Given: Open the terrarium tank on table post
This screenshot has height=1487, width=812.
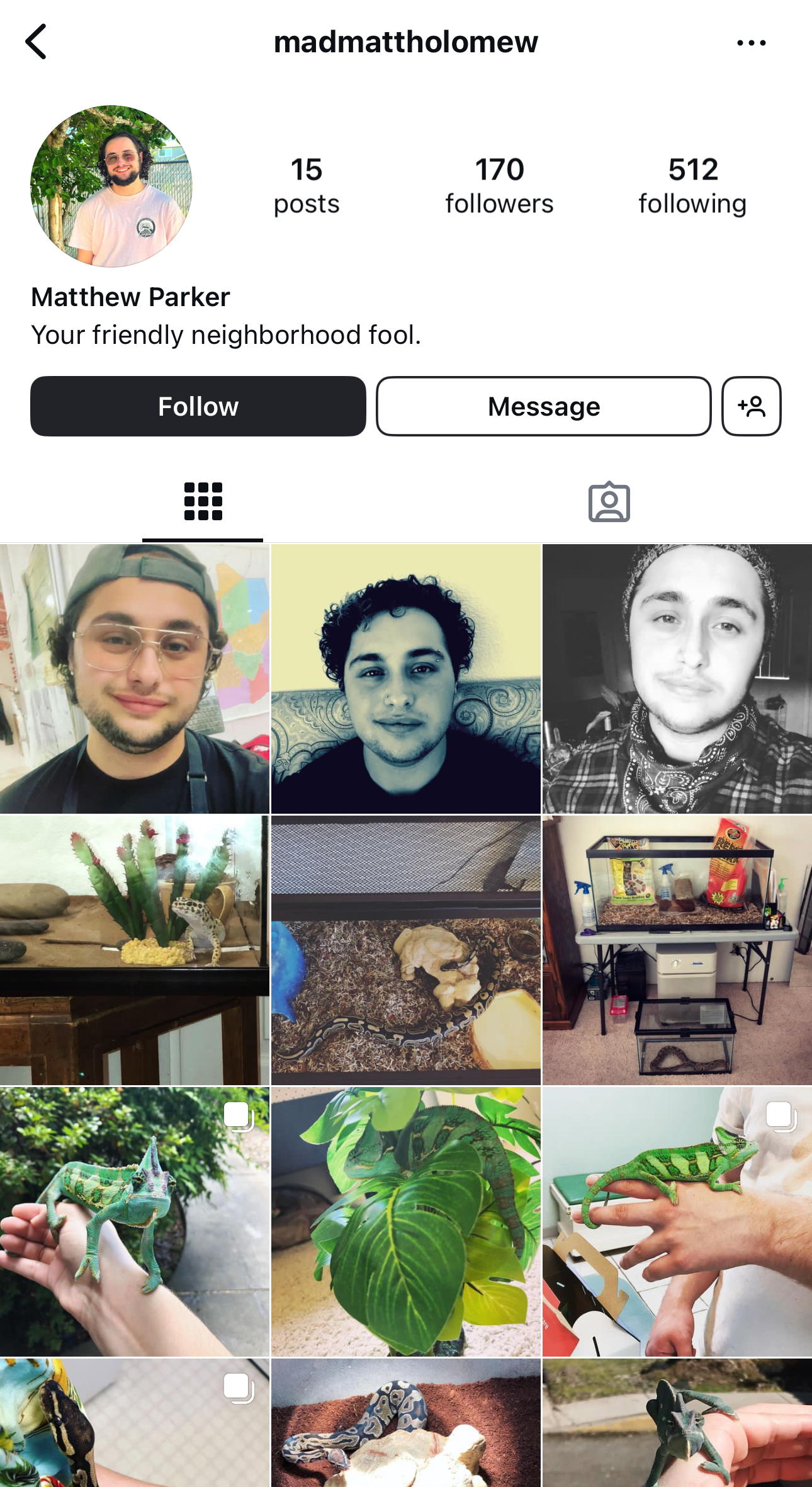Looking at the screenshot, I should [677, 950].
